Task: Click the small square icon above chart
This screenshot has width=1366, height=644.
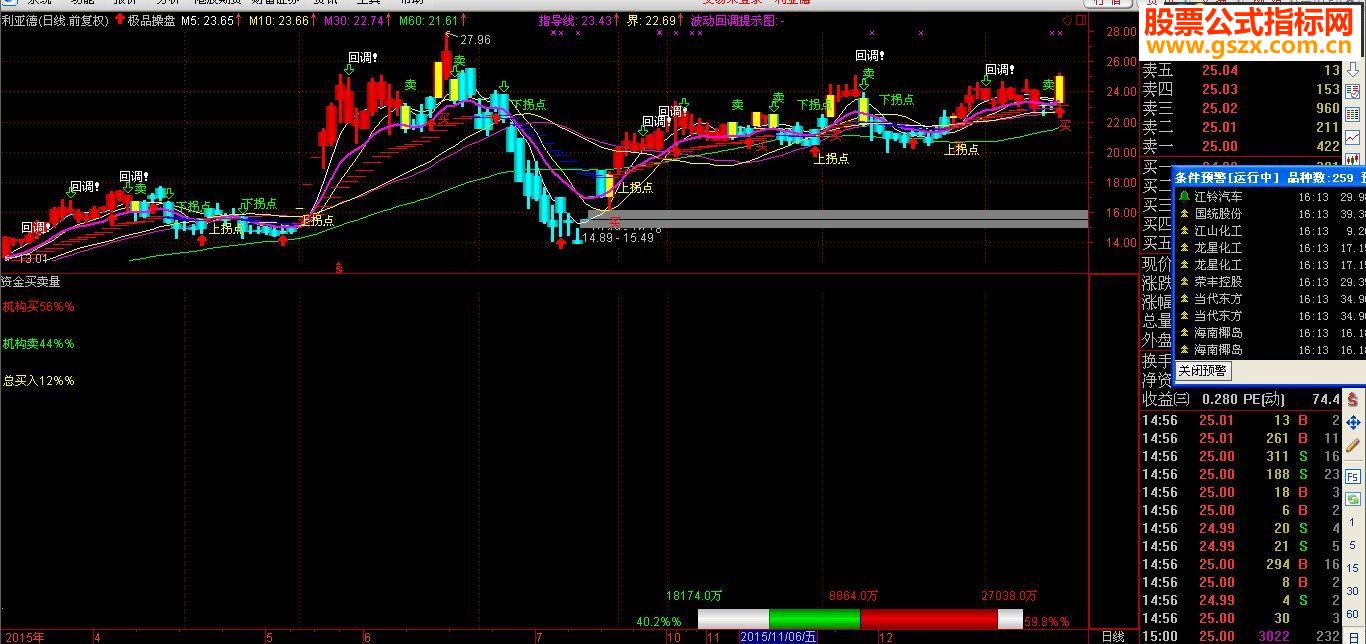Action: [x=1079, y=20]
